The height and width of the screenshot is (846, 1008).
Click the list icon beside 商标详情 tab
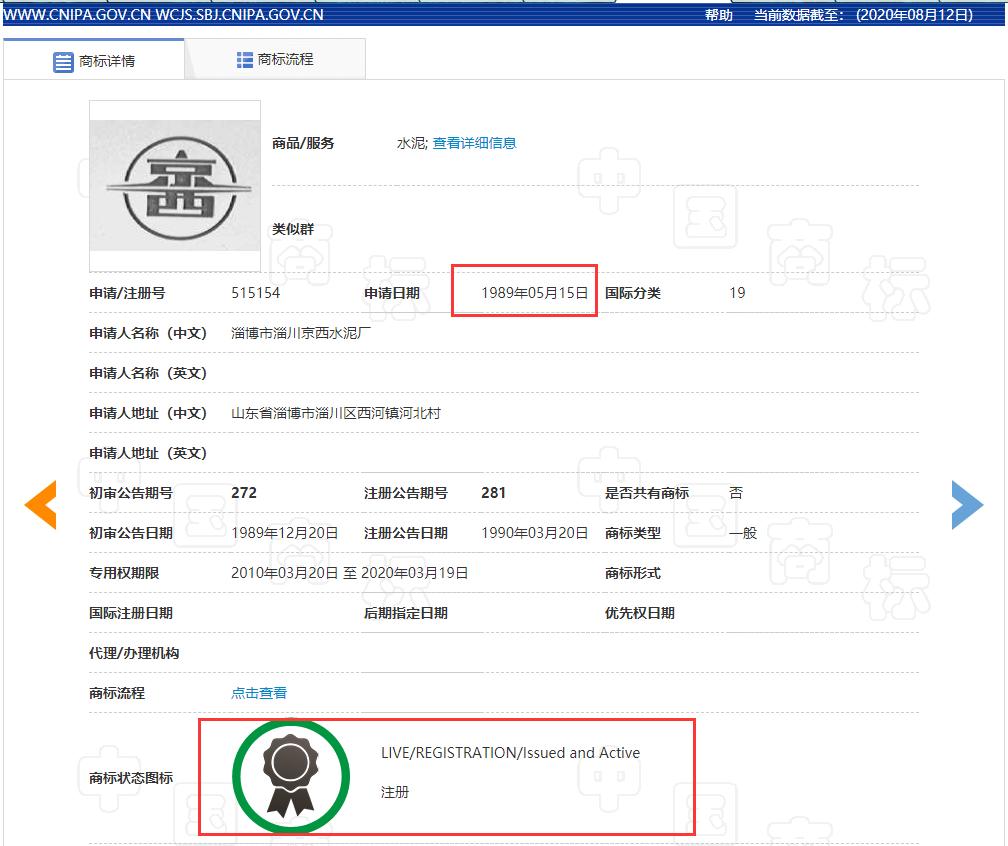(x=62, y=59)
